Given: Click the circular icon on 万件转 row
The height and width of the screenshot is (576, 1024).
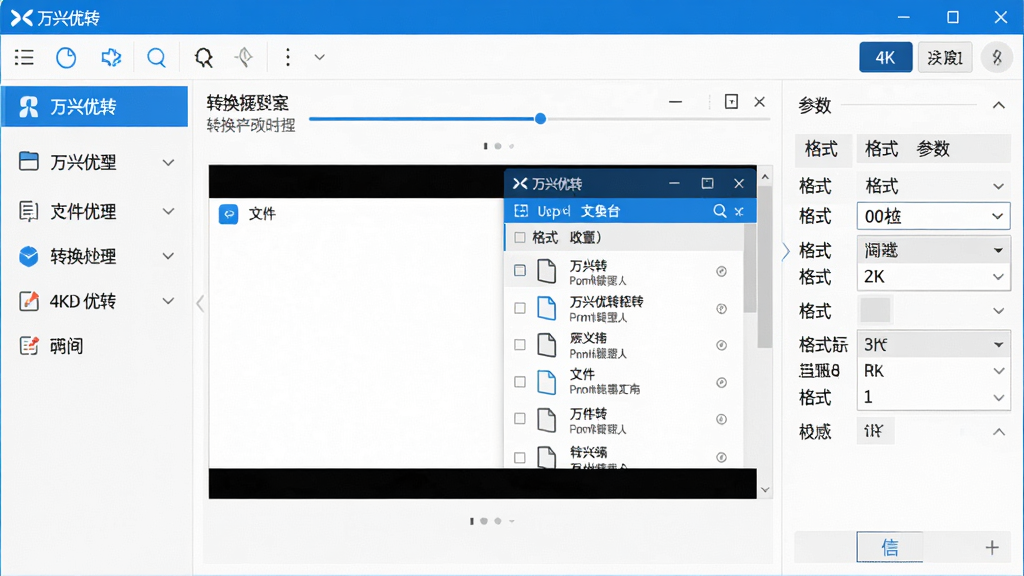Looking at the screenshot, I should point(722,419).
